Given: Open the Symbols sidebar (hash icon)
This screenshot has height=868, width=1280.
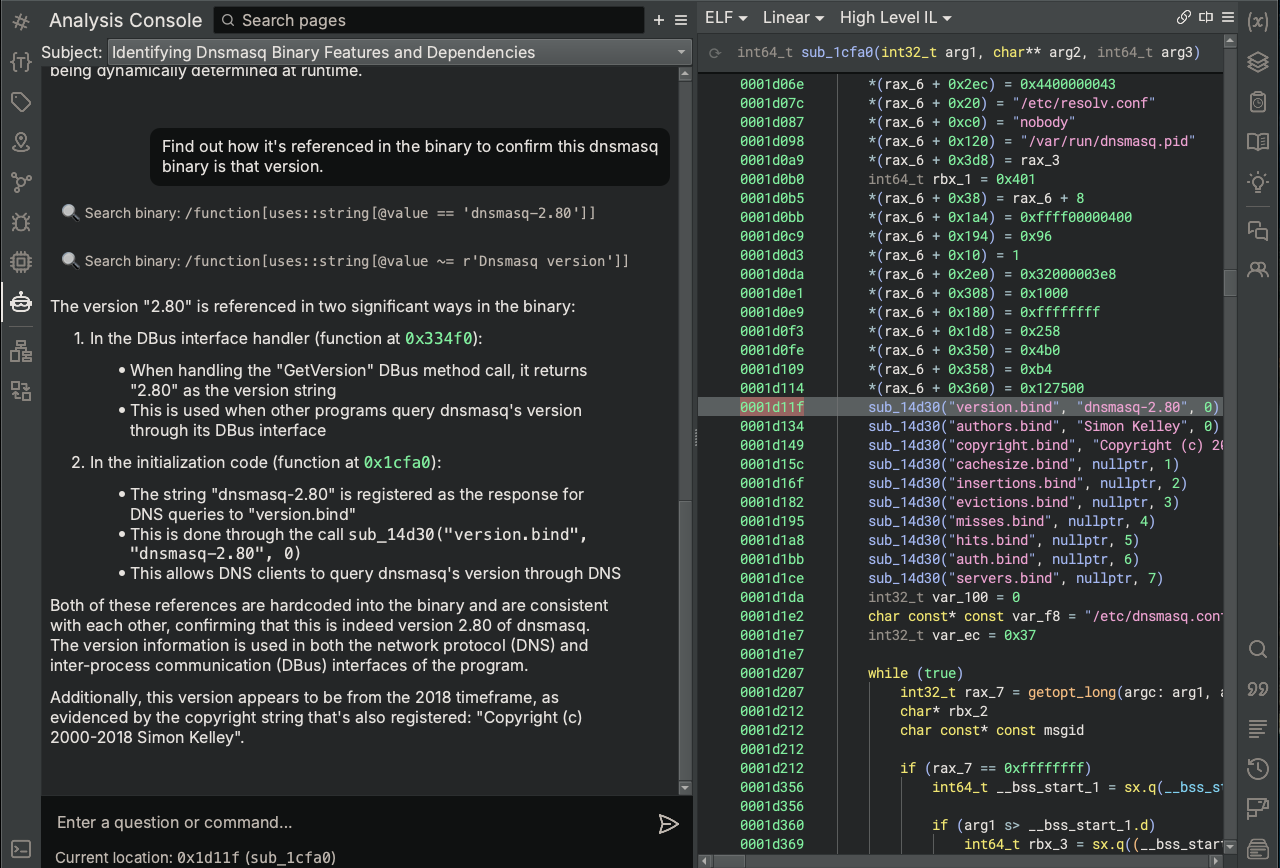Looking at the screenshot, I should coord(20,21).
